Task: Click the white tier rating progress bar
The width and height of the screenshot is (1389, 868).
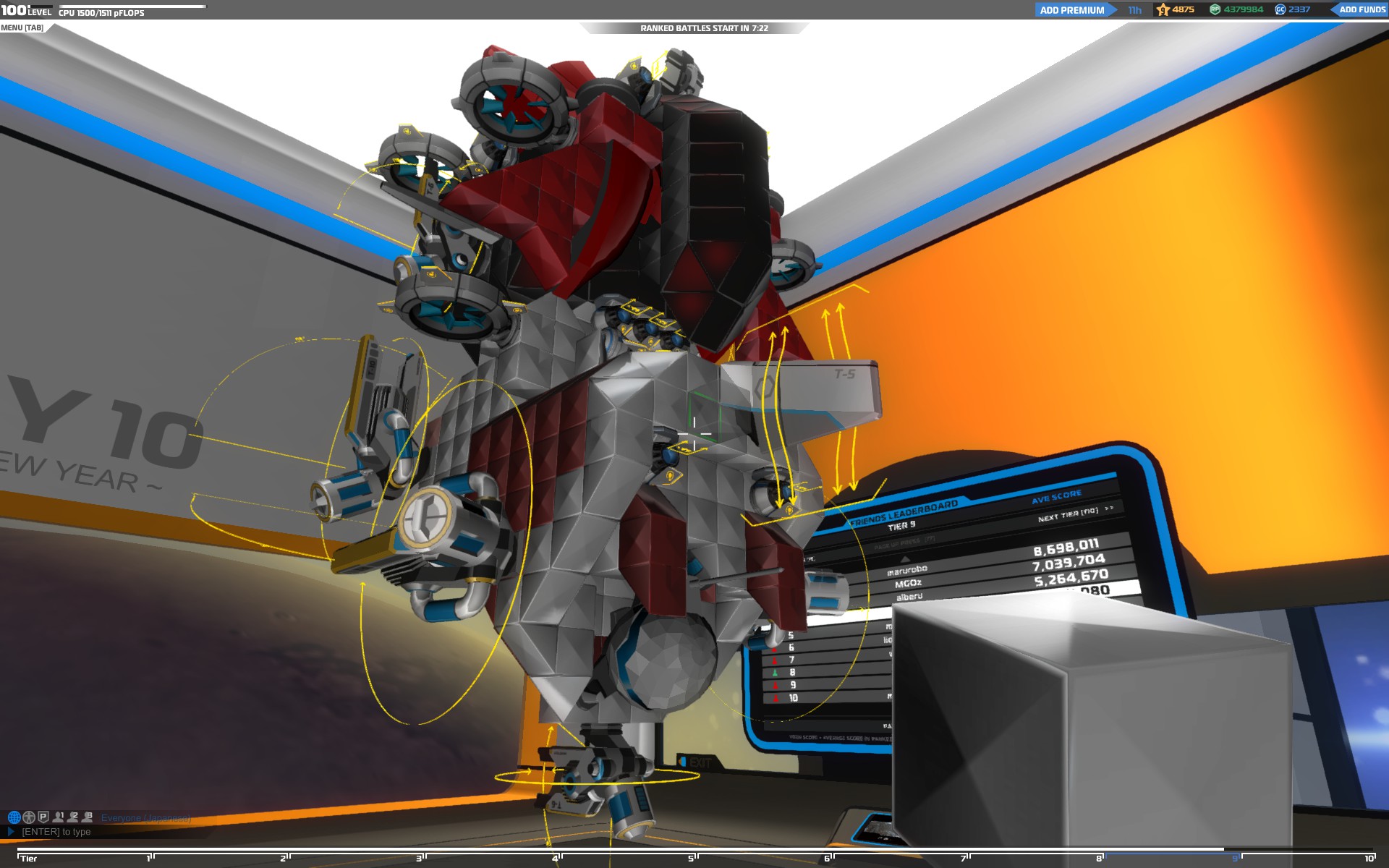Action: (x=621, y=850)
